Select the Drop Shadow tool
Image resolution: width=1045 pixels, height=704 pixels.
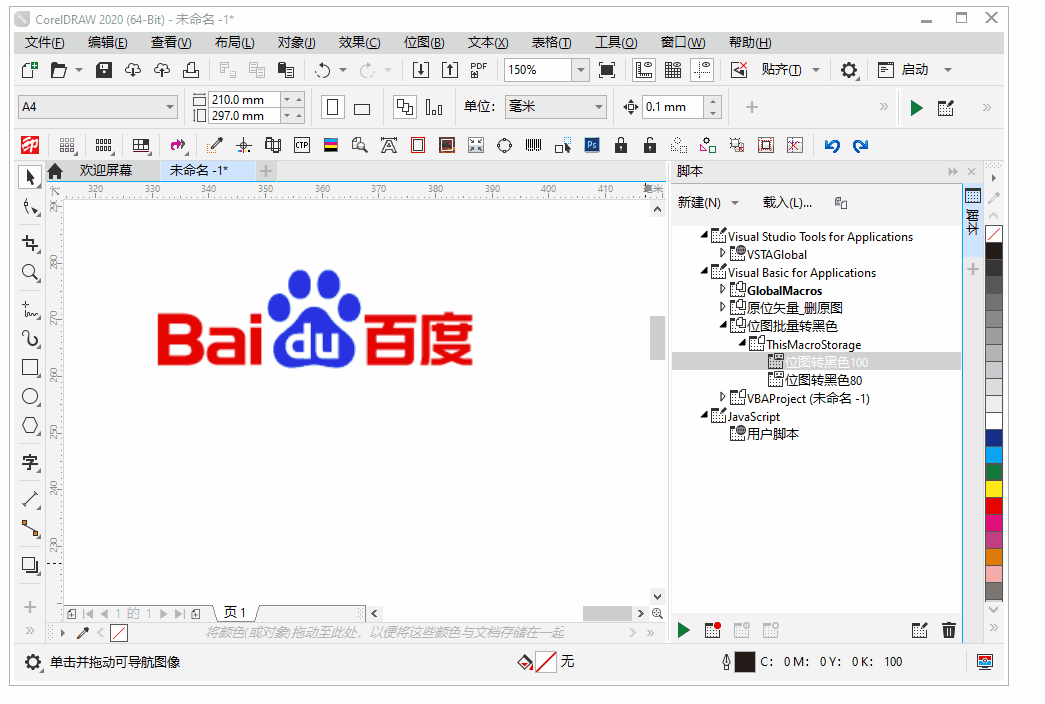pyautogui.click(x=30, y=565)
